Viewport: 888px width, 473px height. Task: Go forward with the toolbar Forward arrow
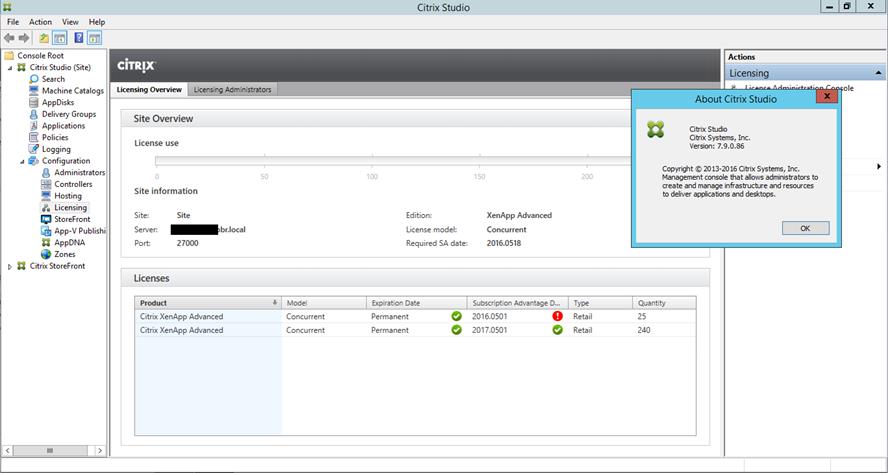click(24, 38)
